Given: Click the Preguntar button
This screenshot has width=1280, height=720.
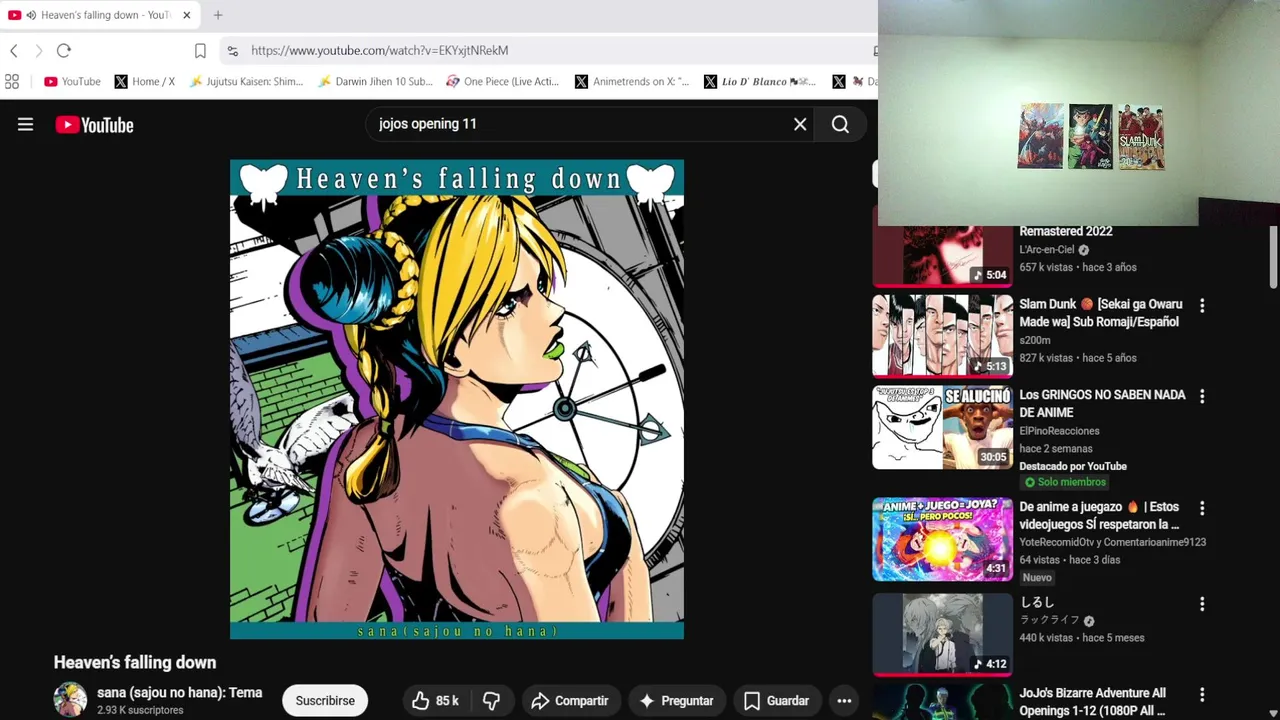Looking at the screenshot, I should [x=677, y=701].
